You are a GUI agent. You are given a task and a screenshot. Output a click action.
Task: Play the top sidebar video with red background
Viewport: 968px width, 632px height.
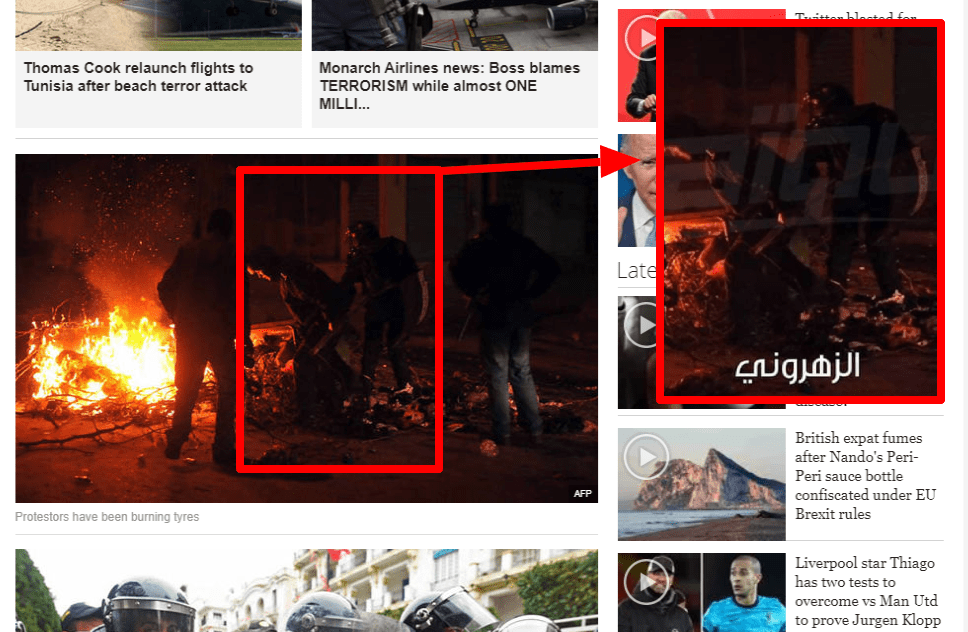tap(641, 38)
